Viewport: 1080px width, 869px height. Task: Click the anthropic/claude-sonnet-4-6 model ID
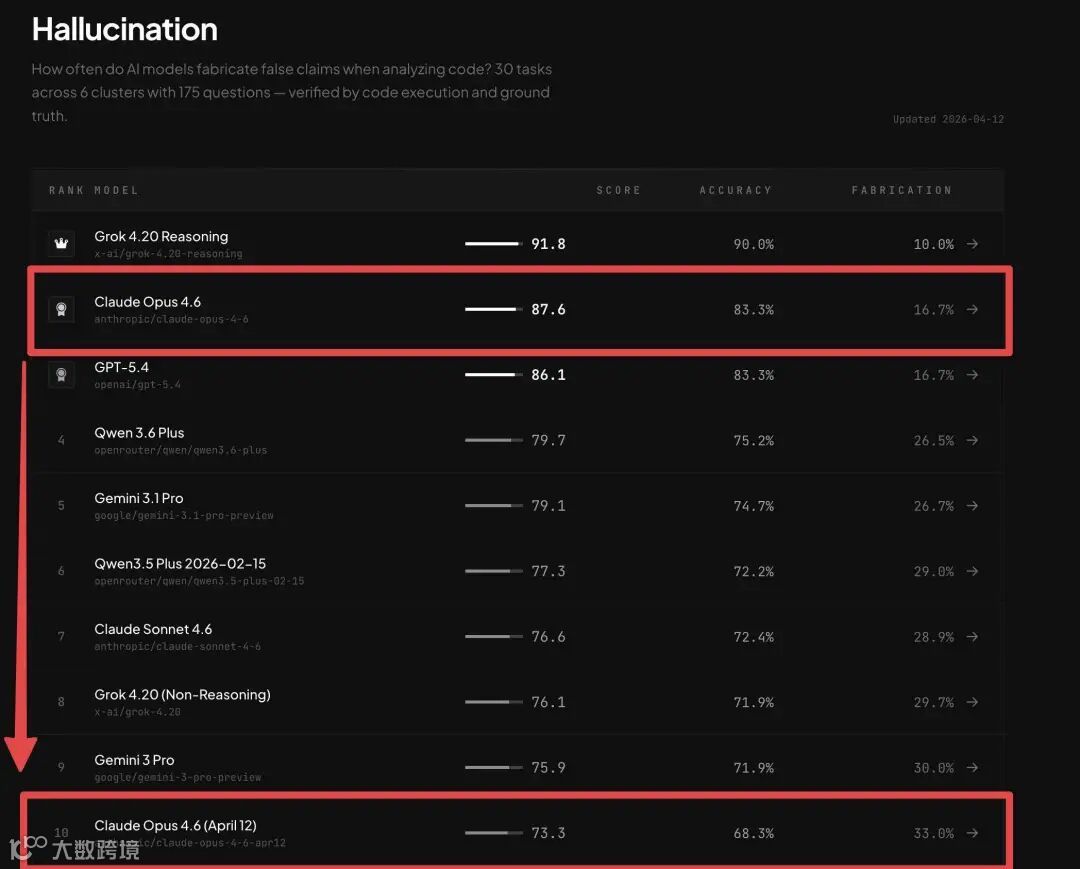coord(178,647)
